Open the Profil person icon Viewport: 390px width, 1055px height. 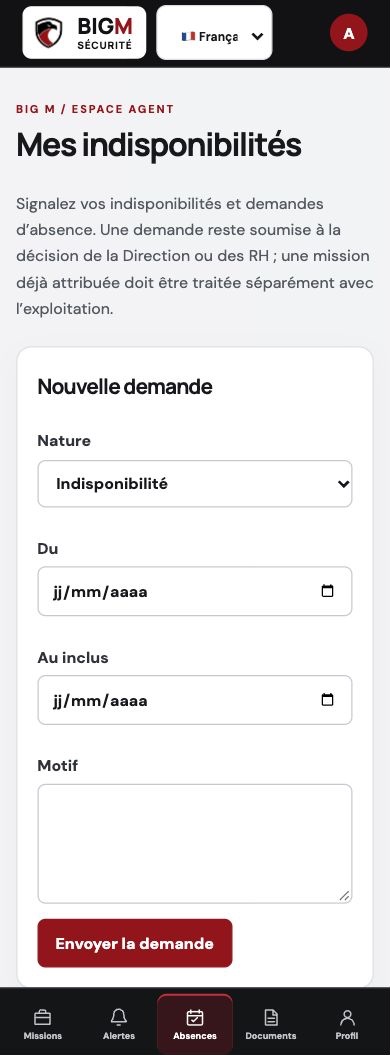point(347,1017)
